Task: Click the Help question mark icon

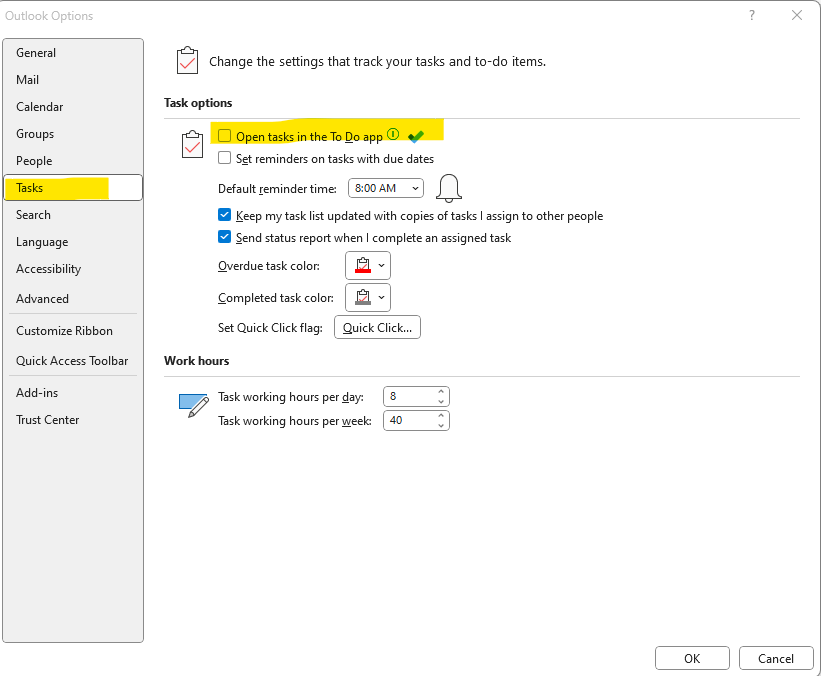Action: coord(752,15)
